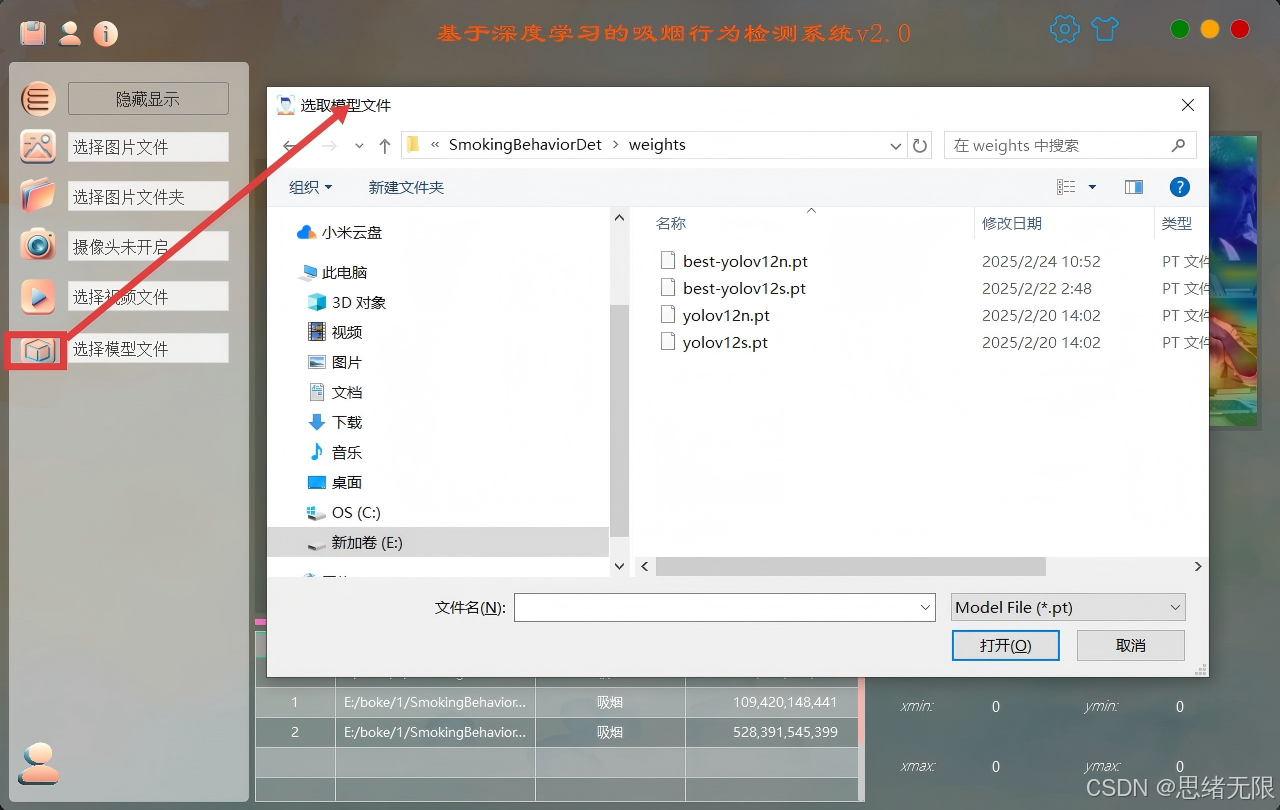
Task: Click the 取消 button
Action: tap(1131, 645)
